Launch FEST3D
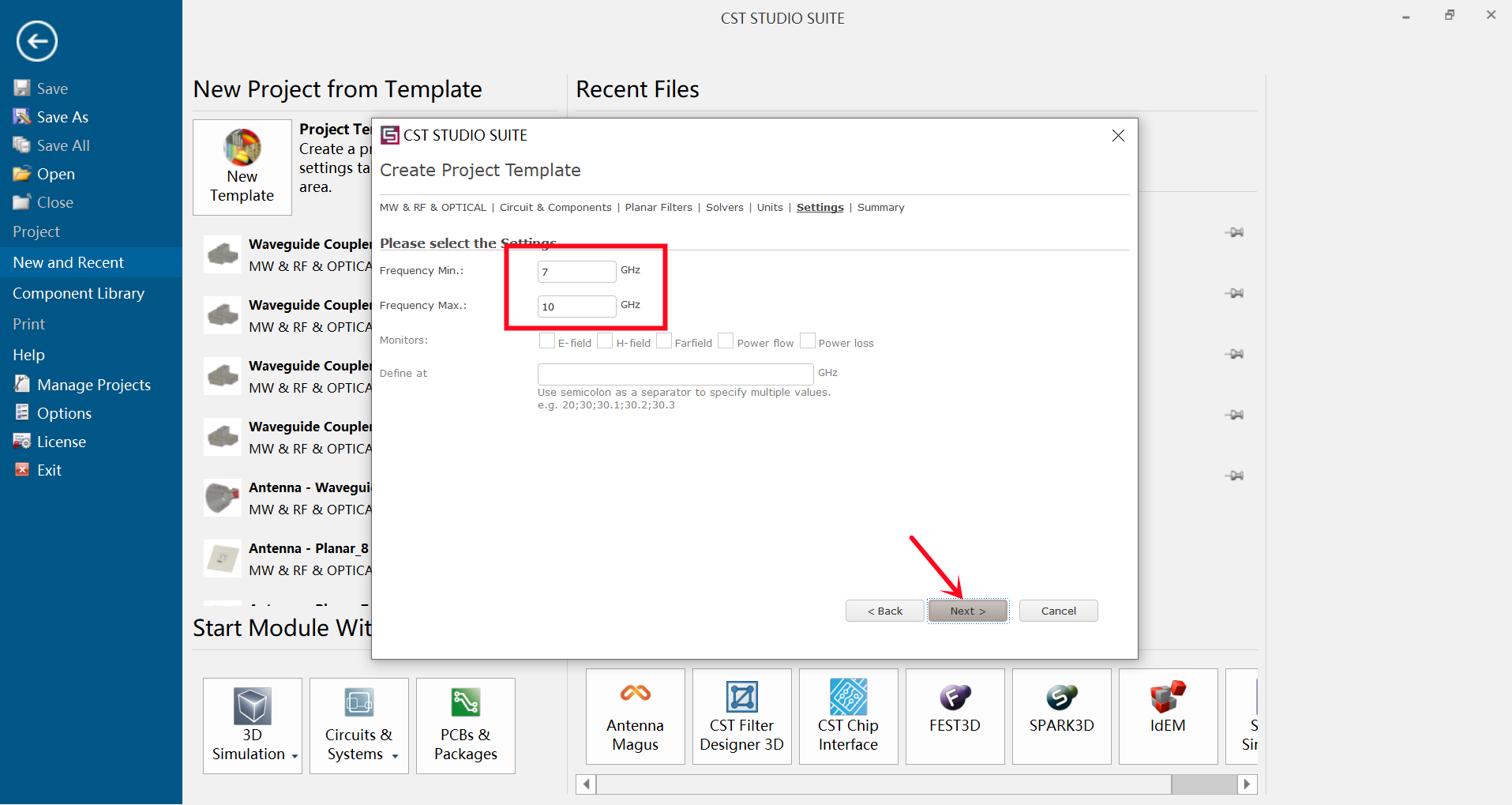 tap(955, 717)
